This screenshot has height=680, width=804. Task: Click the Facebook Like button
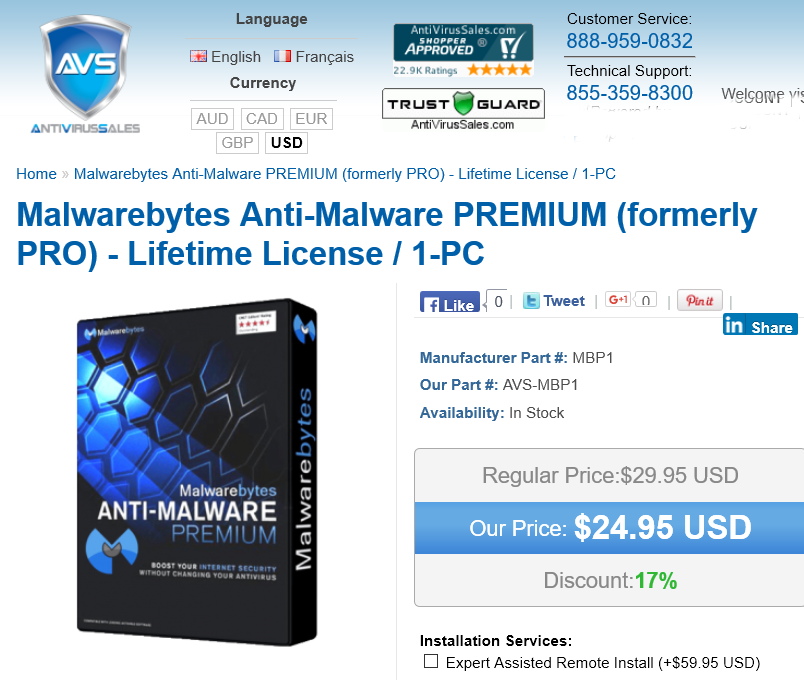point(450,302)
